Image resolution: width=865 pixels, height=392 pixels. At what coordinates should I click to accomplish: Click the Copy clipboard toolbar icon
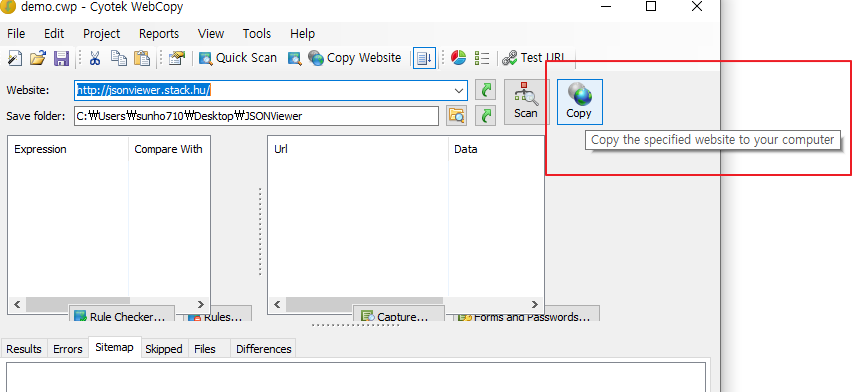[x=119, y=58]
